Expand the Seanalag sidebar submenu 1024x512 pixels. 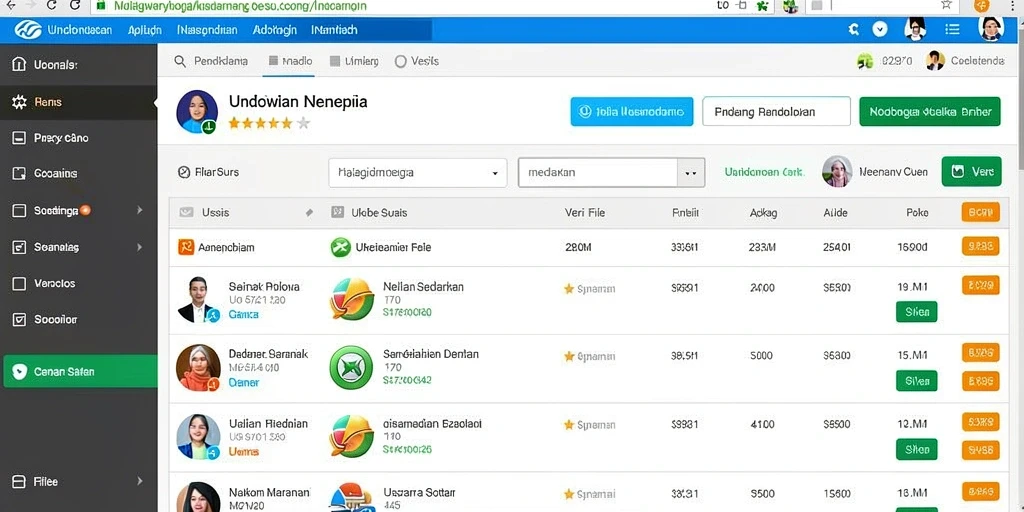point(139,247)
